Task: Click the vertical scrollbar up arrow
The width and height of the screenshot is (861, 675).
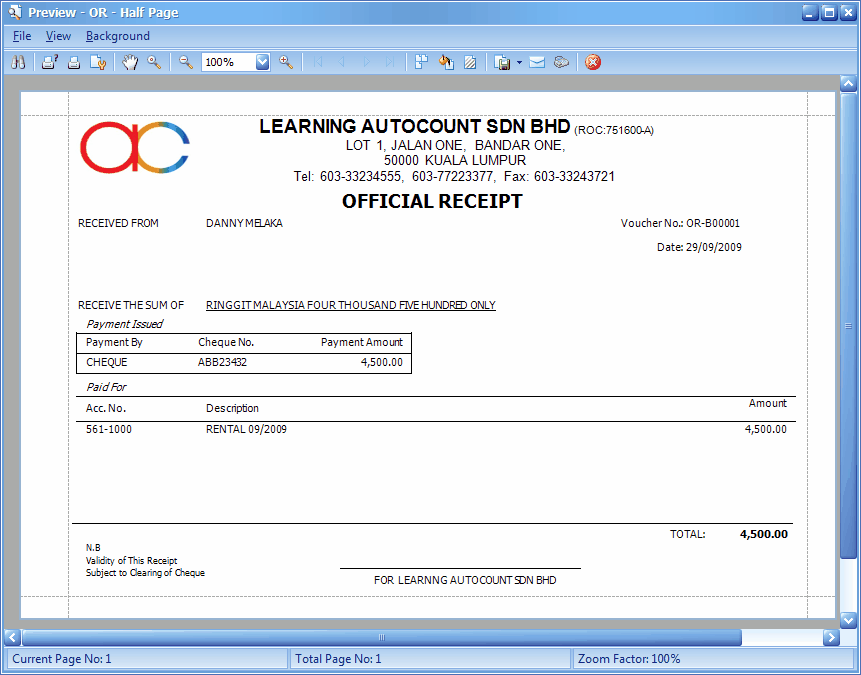Action: [x=848, y=83]
